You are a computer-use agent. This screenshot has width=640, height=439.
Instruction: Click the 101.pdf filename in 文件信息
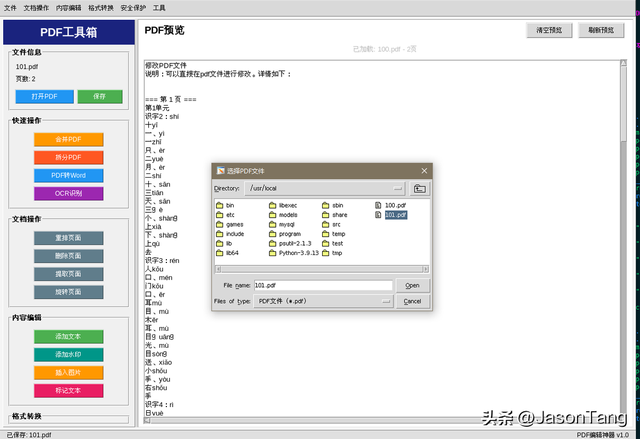[27, 67]
